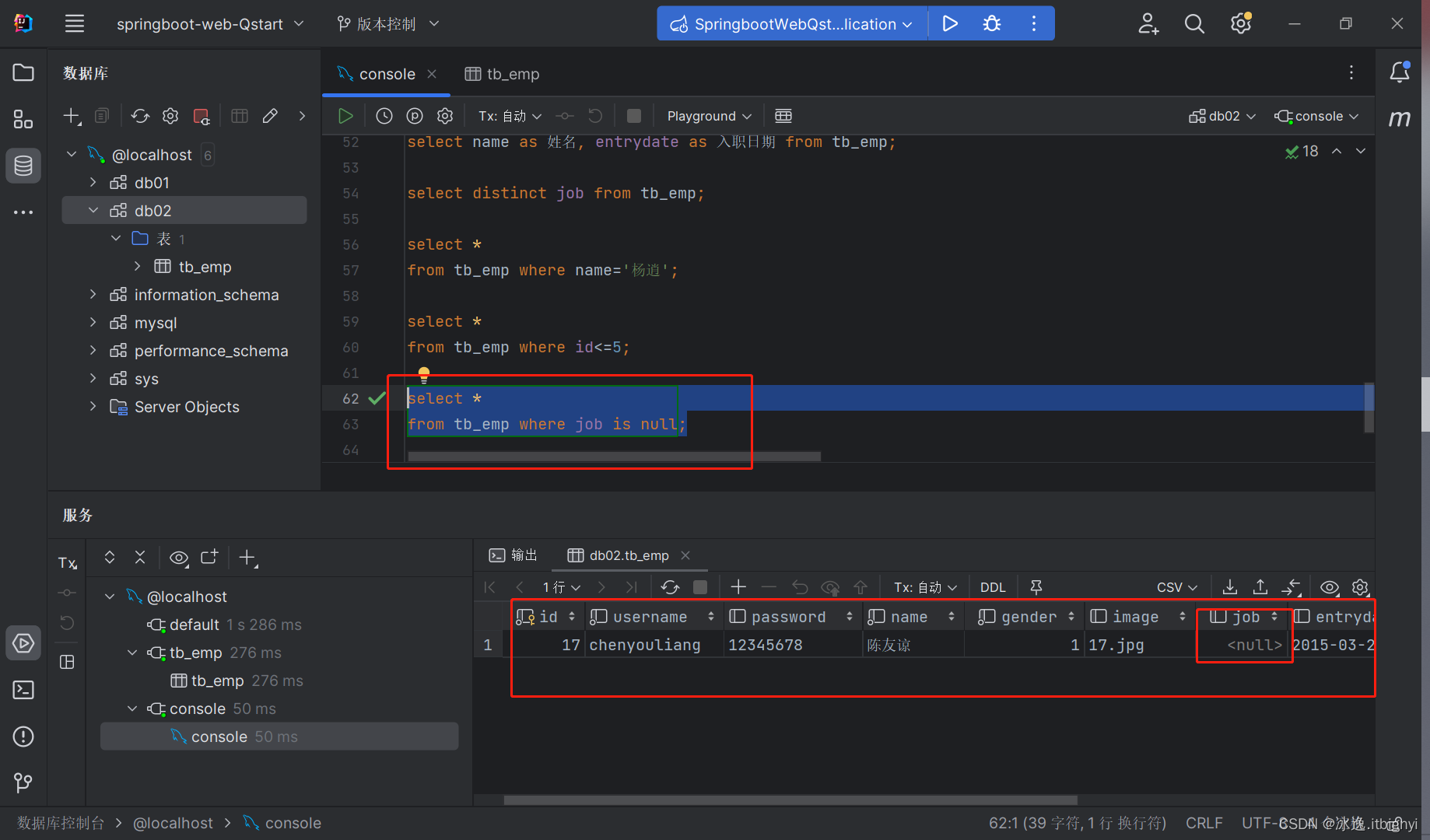Open notifications bell icon
Image resolution: width=1430 pixels, height=840 pixels.
(1400, 72)
